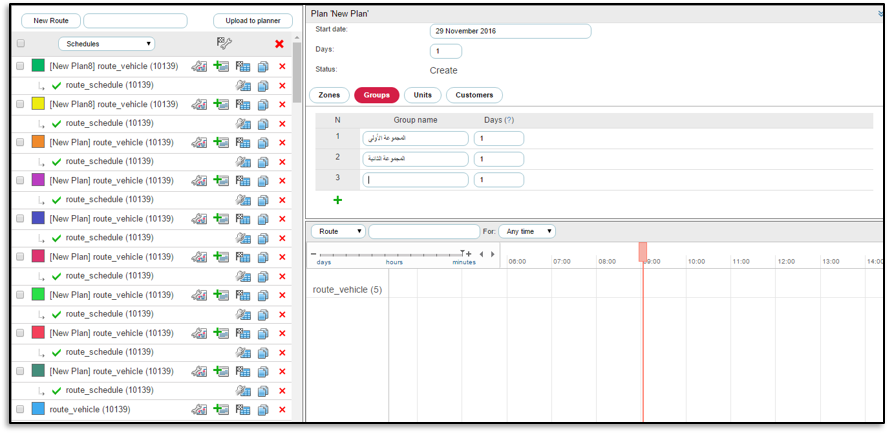Viewport: 888px width, 433px height.
Task: Add schedule to light blue route_vehicle route
Action: tap(221, 409)
